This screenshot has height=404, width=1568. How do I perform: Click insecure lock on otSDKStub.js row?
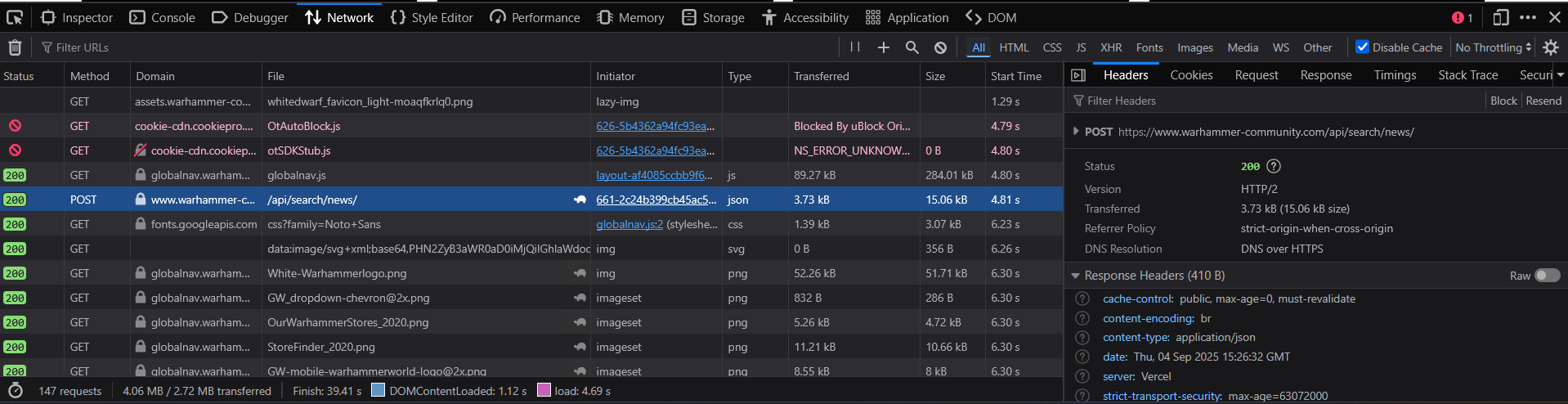[141, 150]
